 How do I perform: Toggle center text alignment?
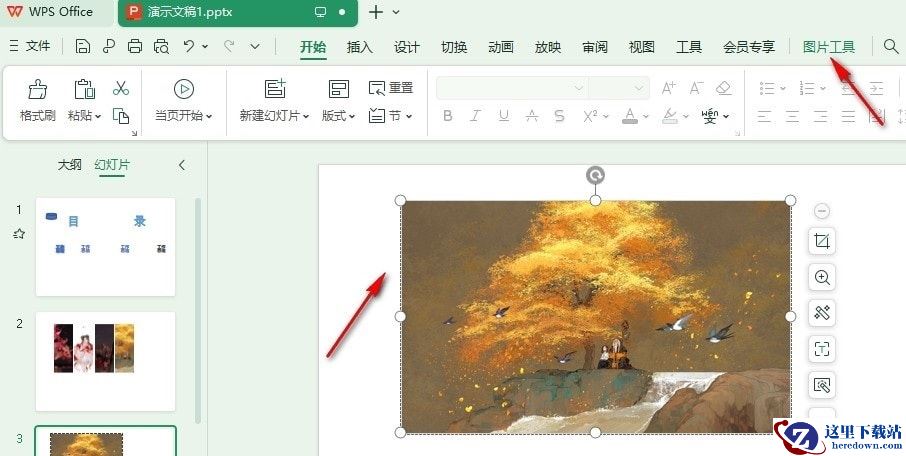792,116
